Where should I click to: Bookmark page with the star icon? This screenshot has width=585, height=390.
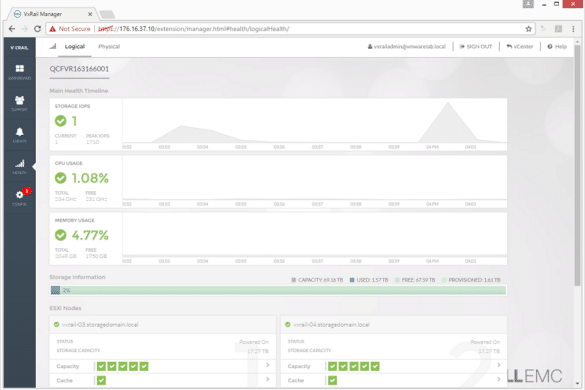pos(528,29)
